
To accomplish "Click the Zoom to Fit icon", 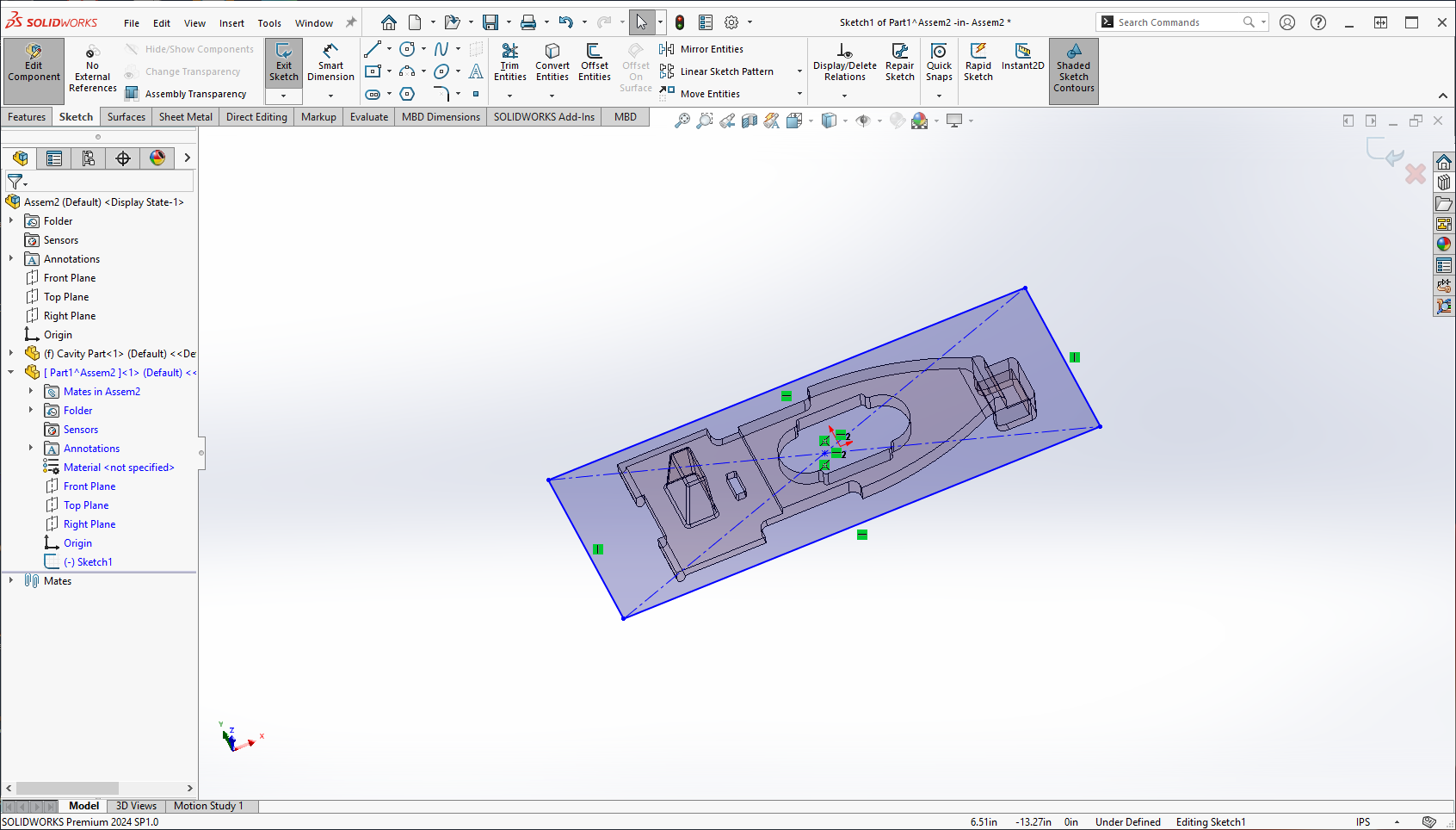I will tap(682, 121).
